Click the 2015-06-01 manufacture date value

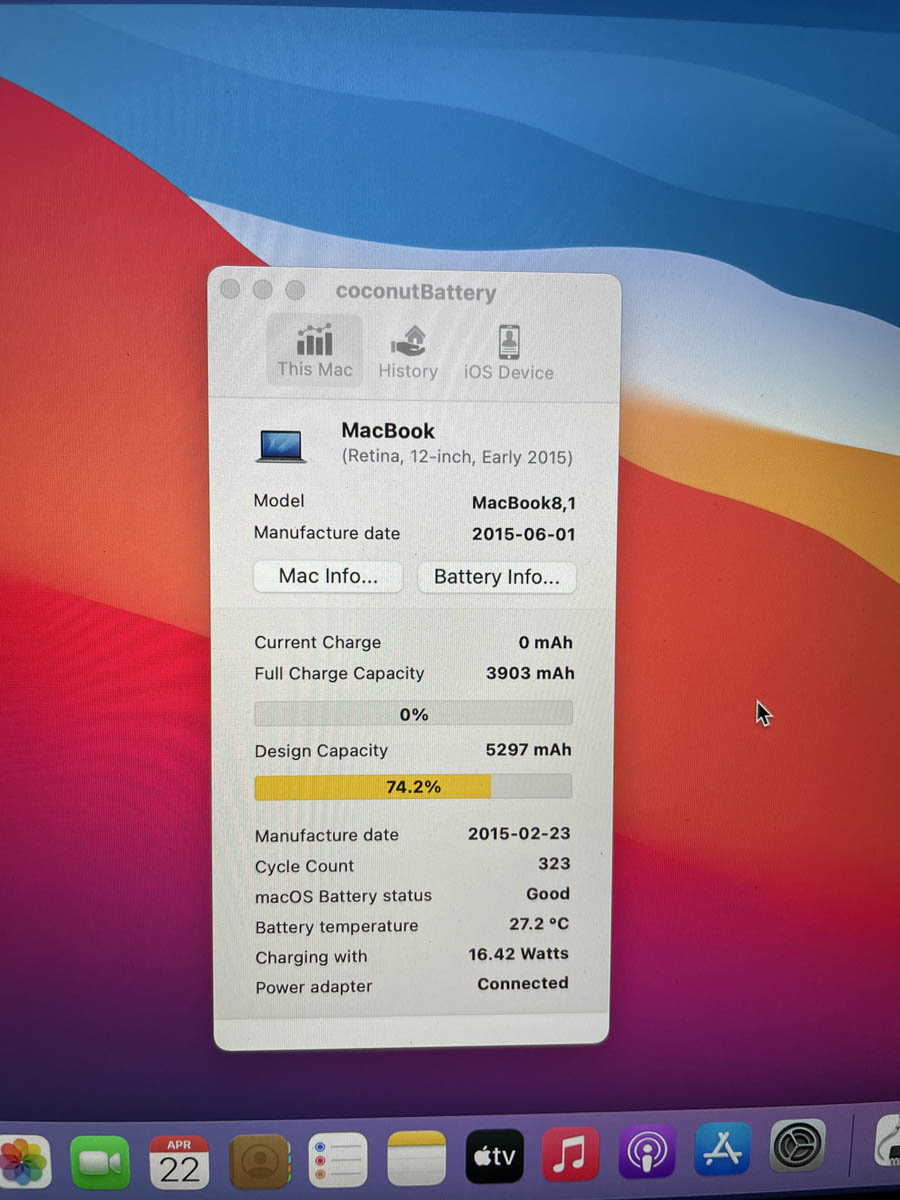(524, 534)
